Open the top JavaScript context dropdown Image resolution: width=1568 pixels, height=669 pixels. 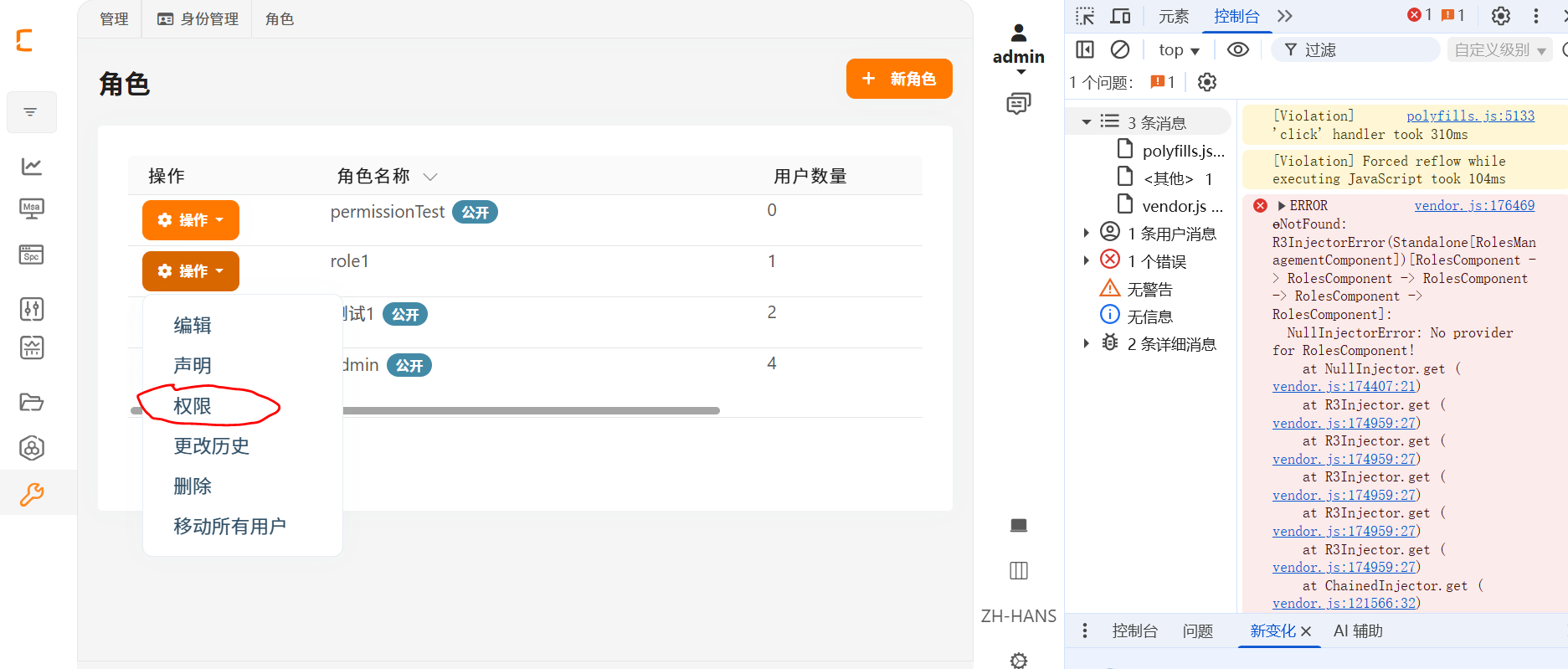point(1179,50)
